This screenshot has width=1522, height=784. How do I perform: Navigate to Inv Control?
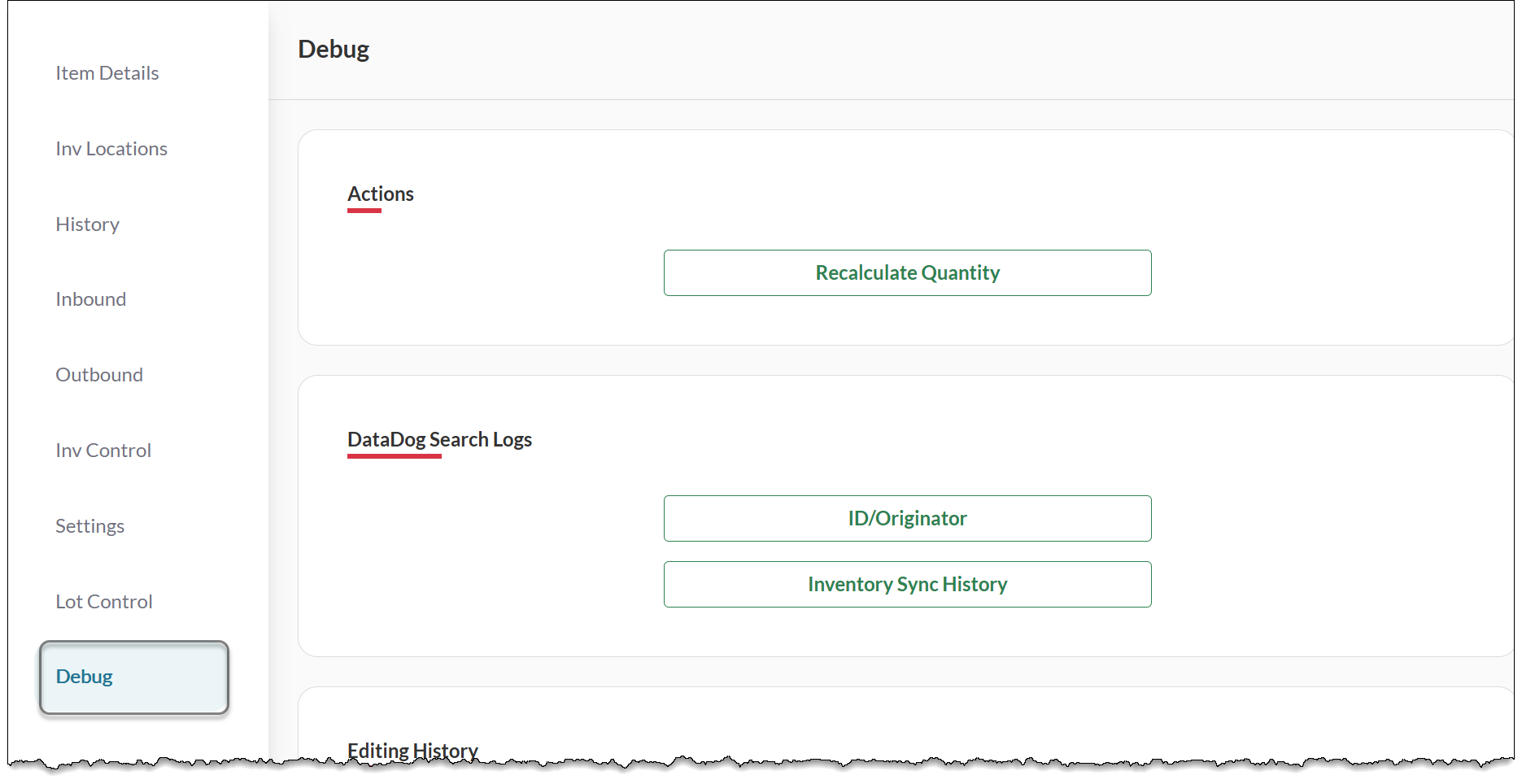103,451
